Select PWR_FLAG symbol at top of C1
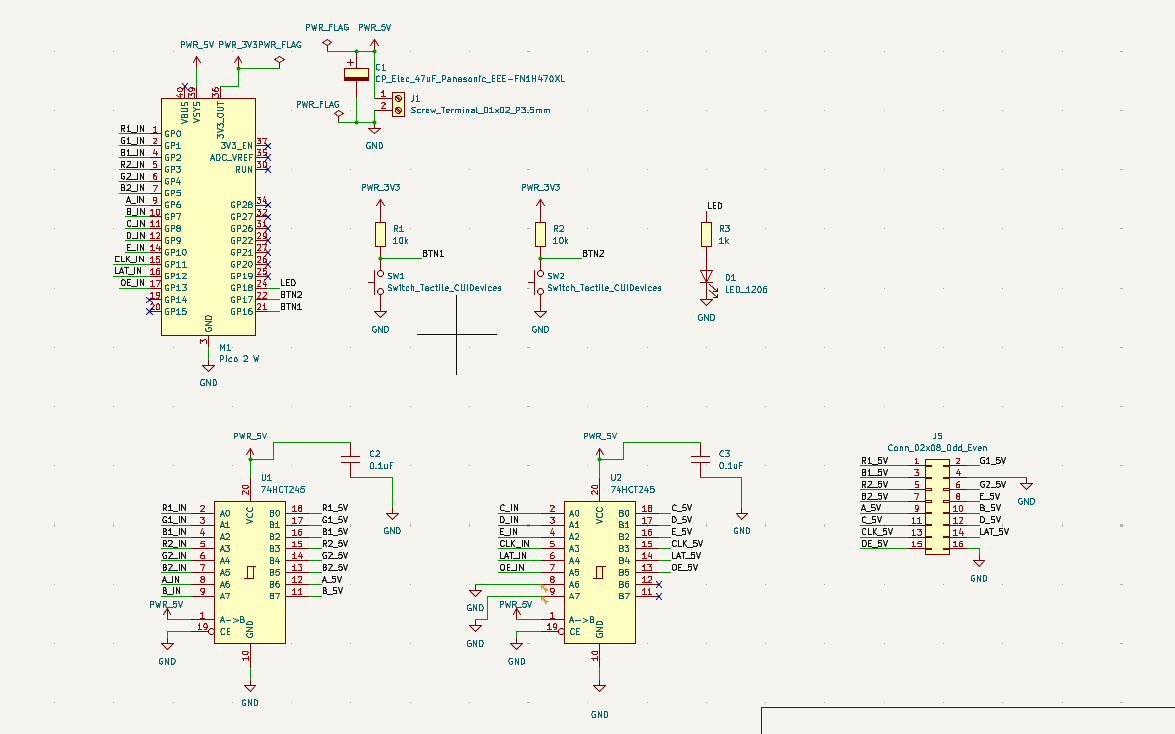The image size is (1175, 734). (327, 43)
